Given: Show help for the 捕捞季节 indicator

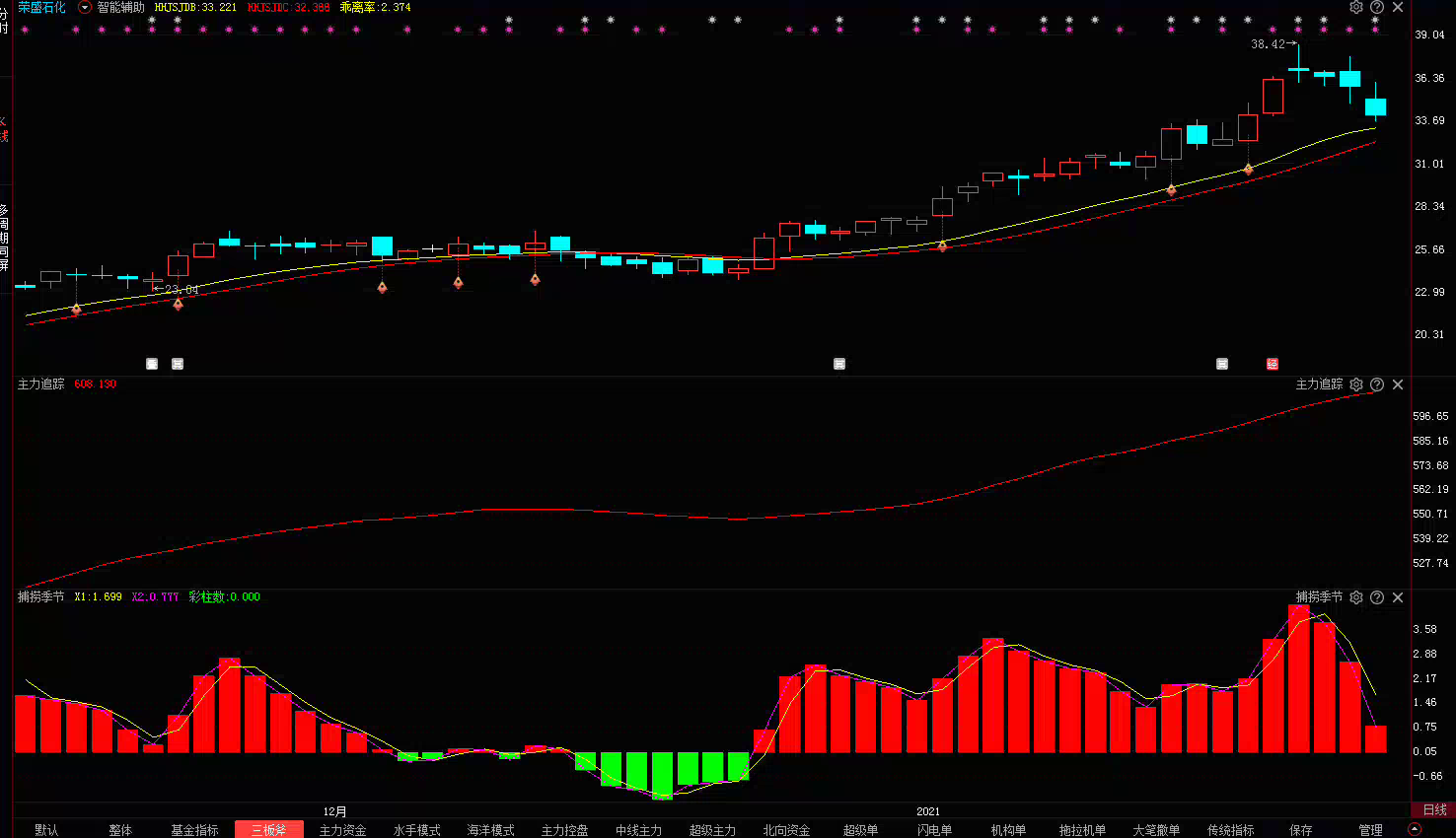Looking at the screenshot, I should (x=1377, y=597).
